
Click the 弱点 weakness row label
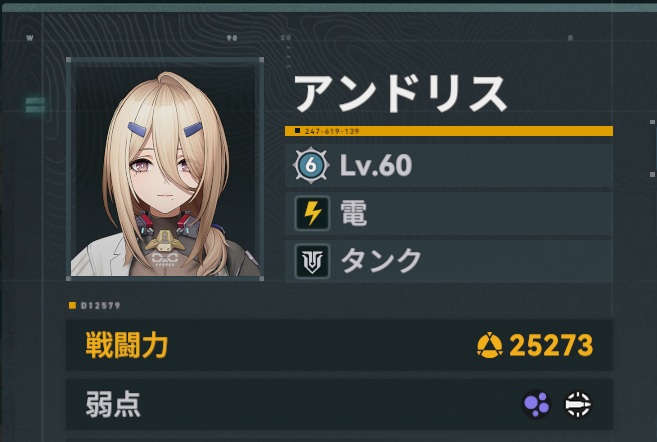(113, 404)
